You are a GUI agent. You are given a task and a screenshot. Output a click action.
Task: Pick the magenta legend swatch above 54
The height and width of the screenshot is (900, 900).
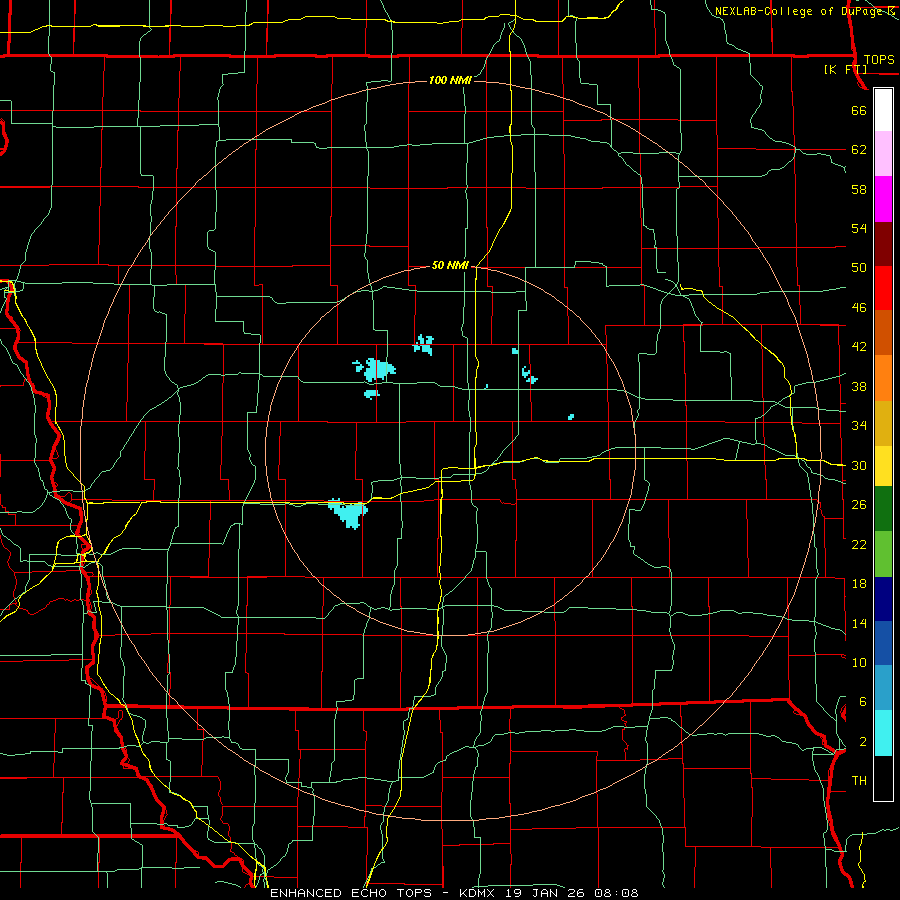tap(883, 199)
